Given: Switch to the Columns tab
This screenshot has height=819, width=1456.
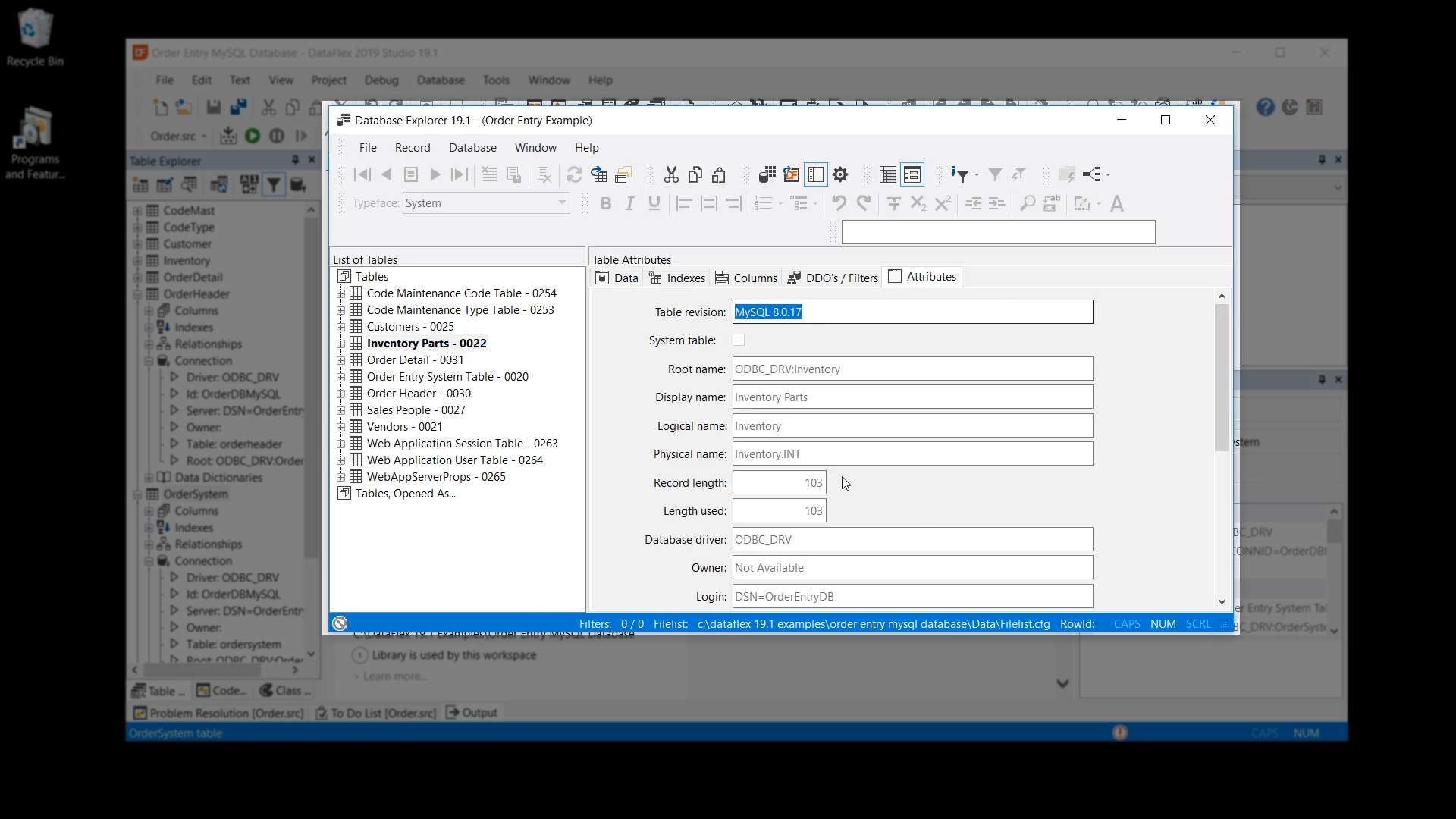Looking at the screenshot, I should click(746, 278).
